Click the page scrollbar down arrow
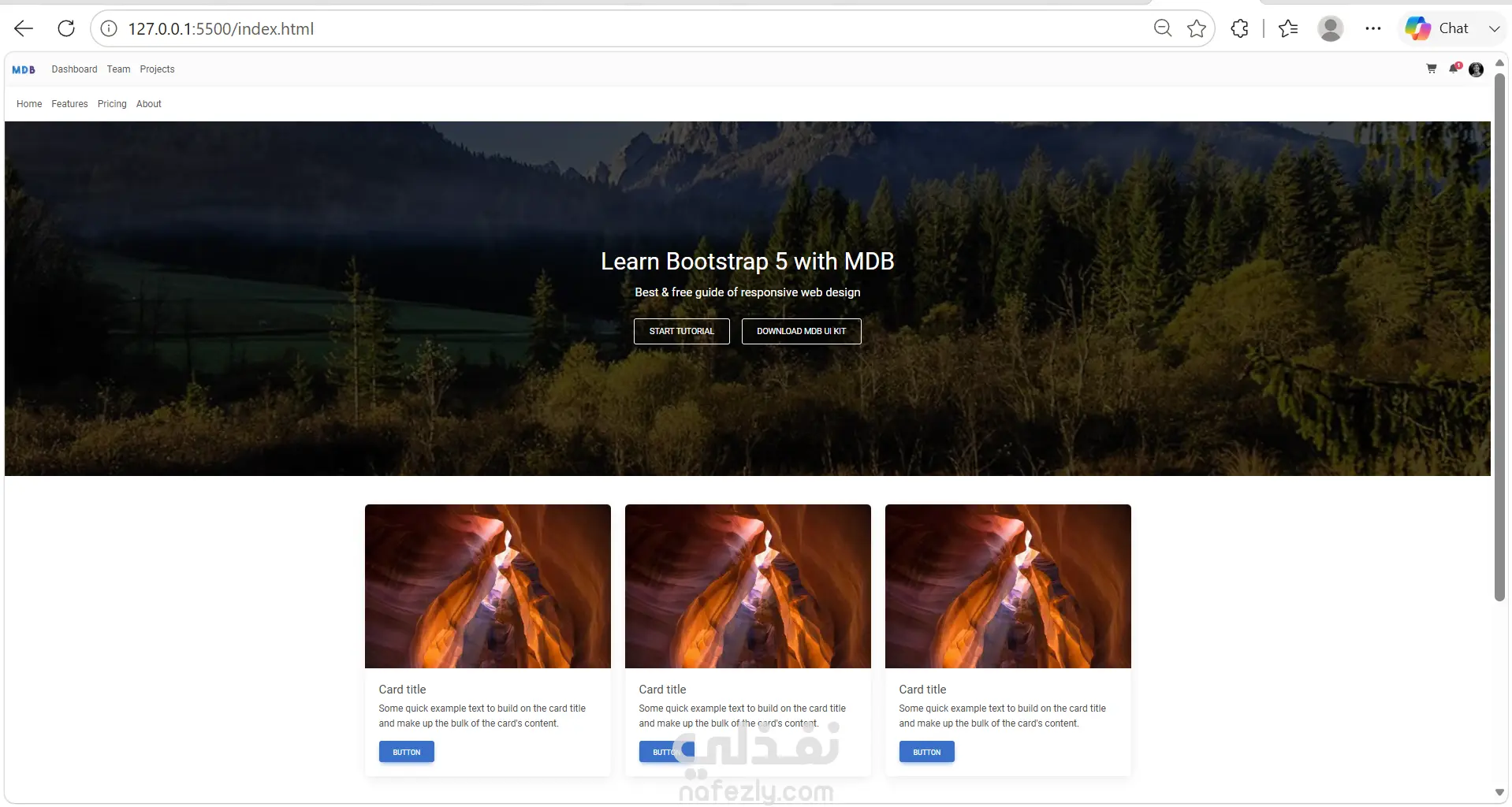This screenshot has height=807, width=1512. tap(1499, 793)
